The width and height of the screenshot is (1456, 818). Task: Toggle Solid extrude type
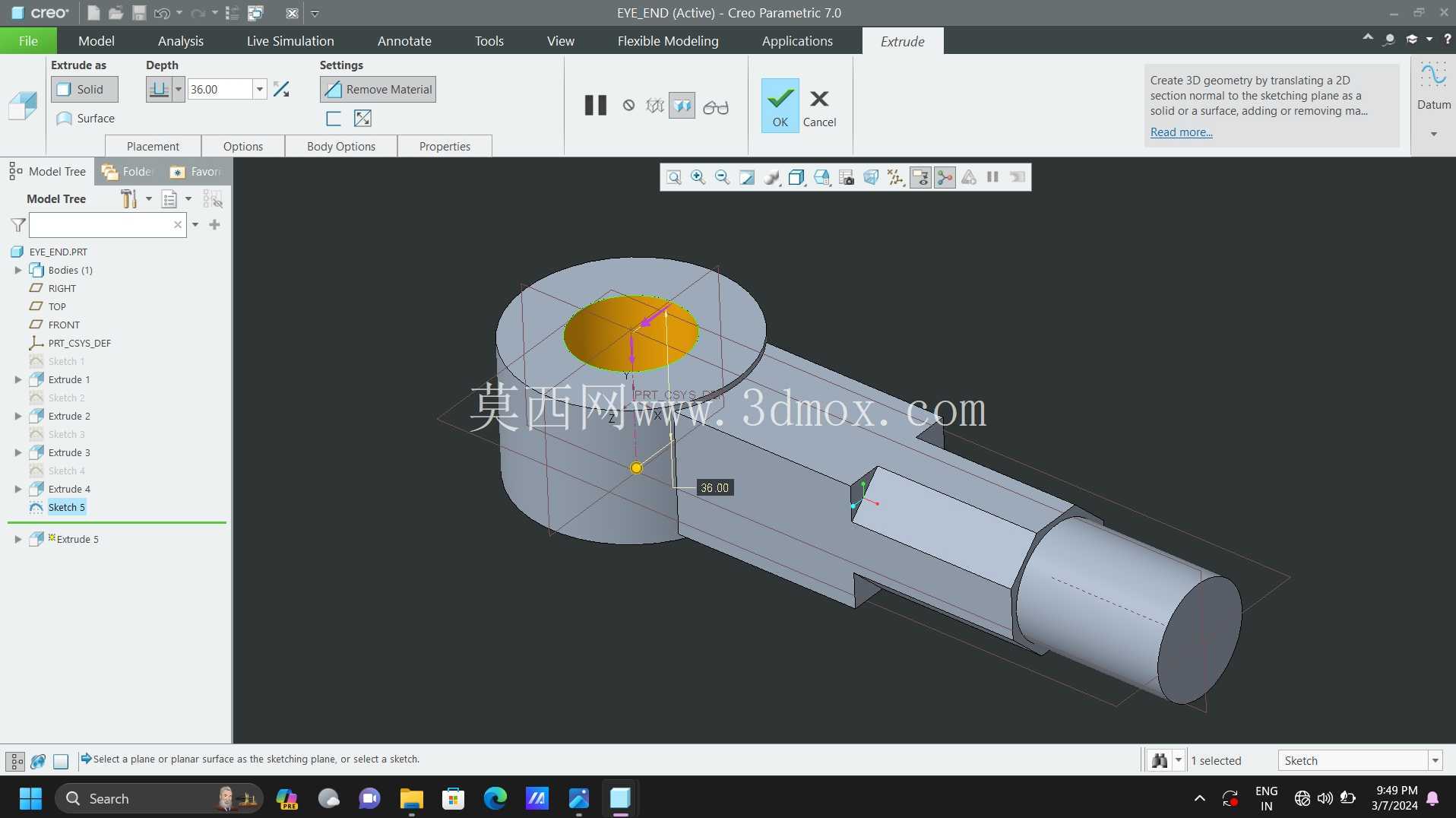(84, 89)
